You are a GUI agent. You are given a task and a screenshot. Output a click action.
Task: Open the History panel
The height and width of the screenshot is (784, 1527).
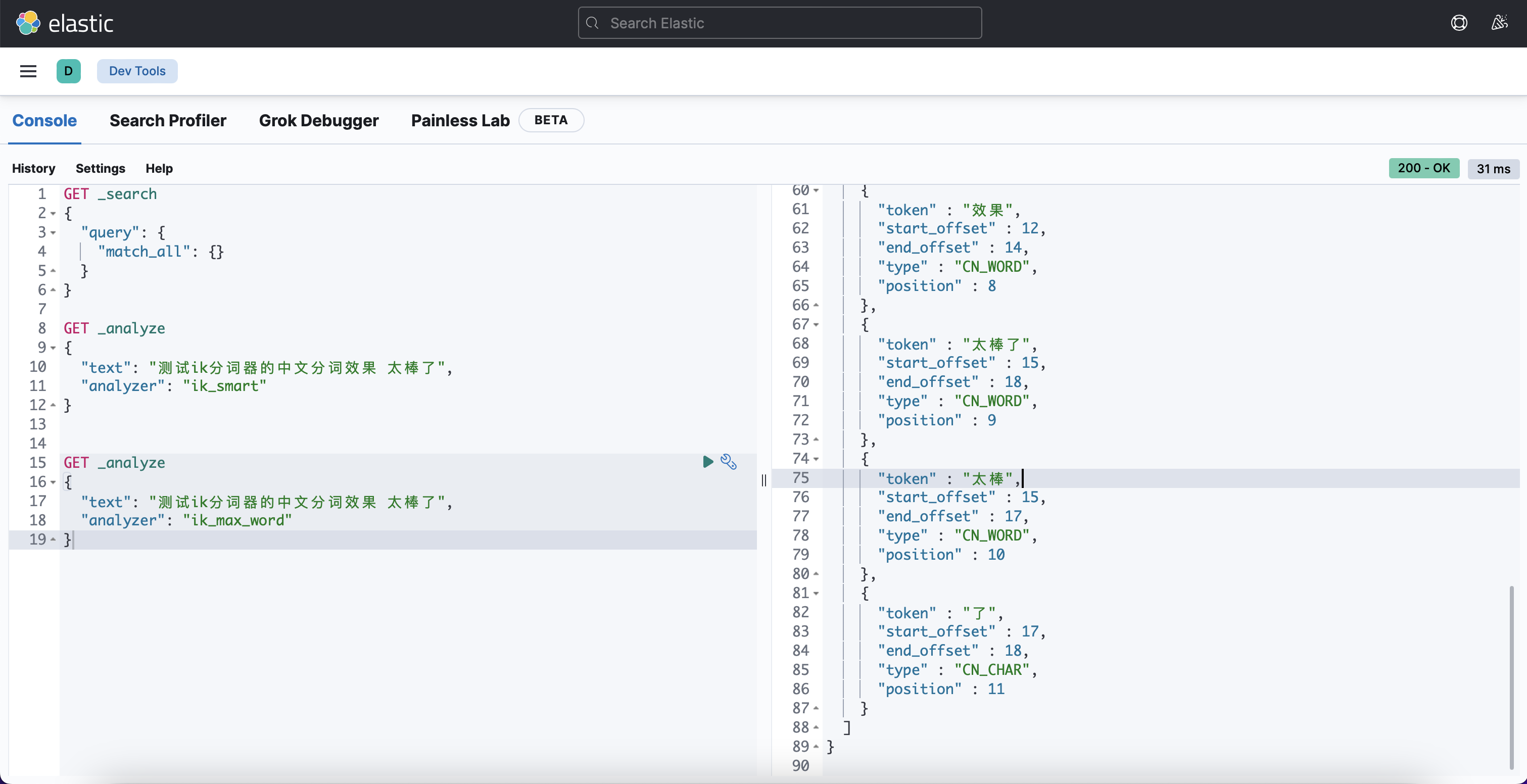coord(33,168)
